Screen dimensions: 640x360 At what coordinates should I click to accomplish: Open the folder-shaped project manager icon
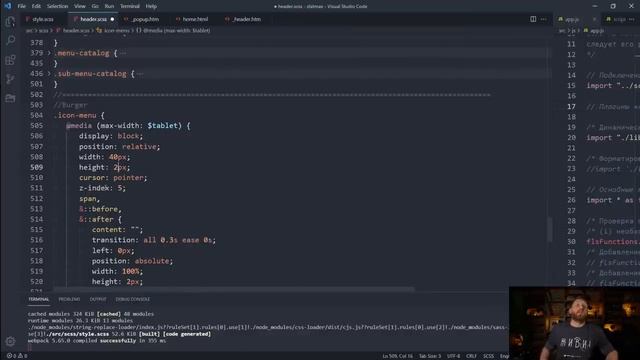click(x=10, y=98)
